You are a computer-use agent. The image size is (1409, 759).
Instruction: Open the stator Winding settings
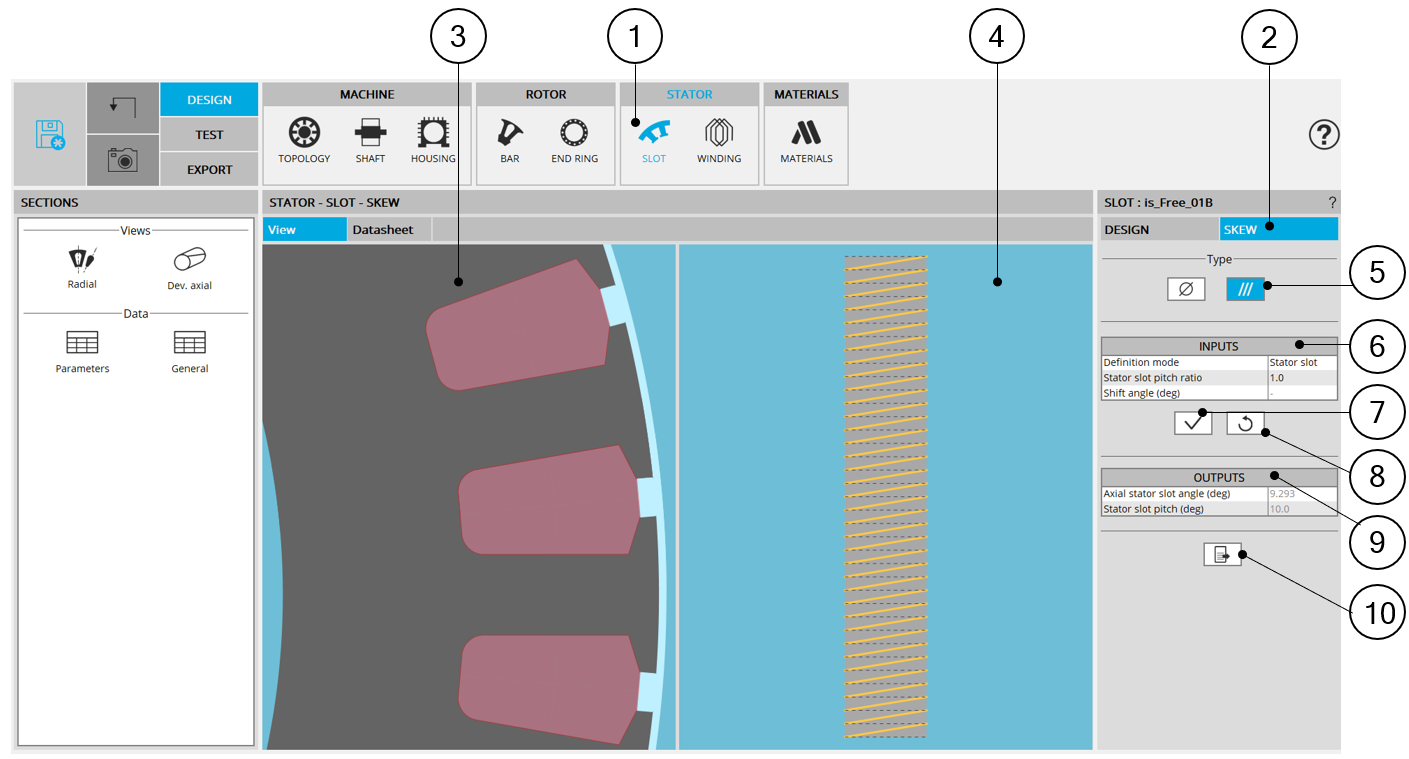(718, 139)
